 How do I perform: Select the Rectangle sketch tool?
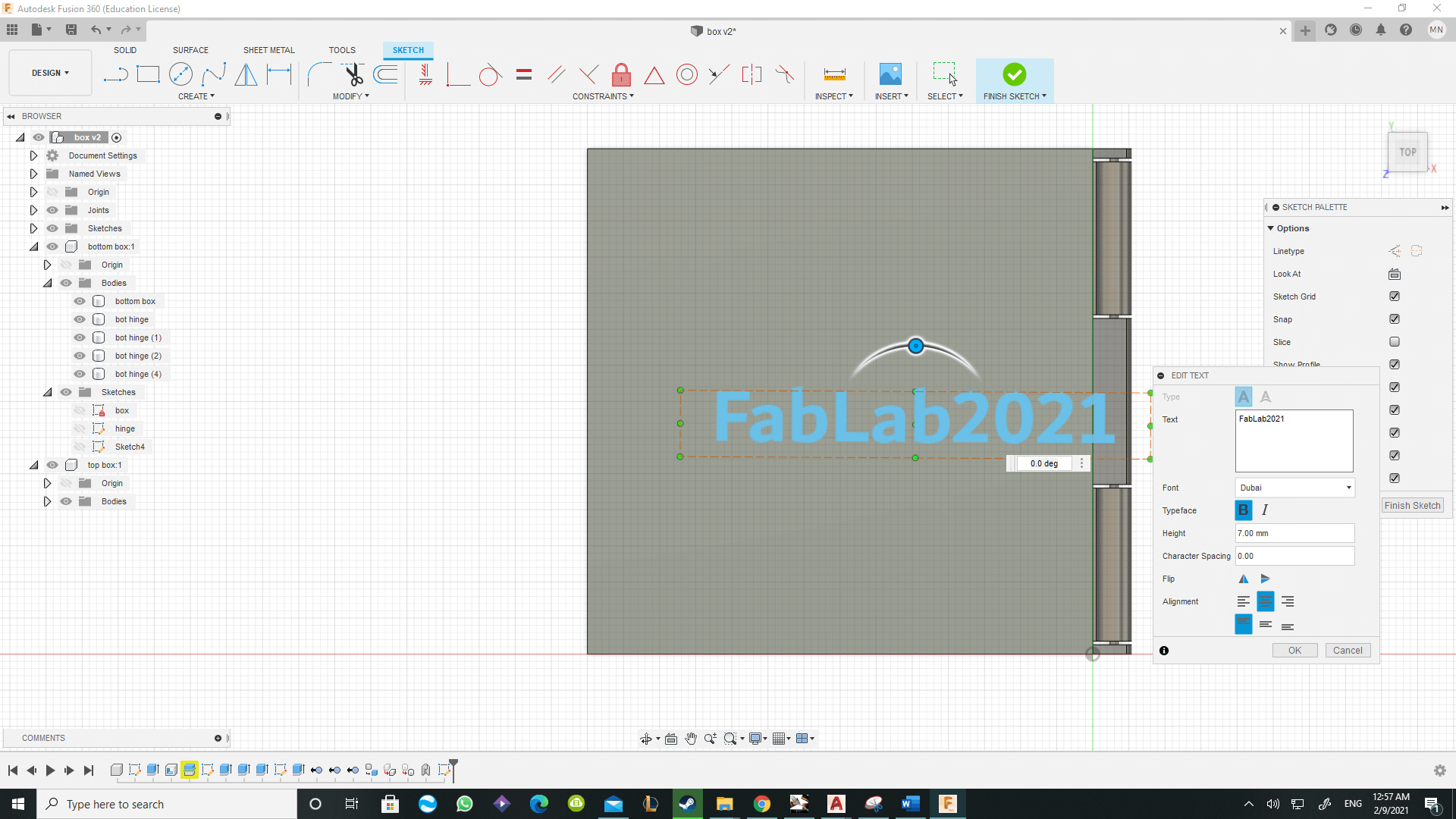coord(148,74)
